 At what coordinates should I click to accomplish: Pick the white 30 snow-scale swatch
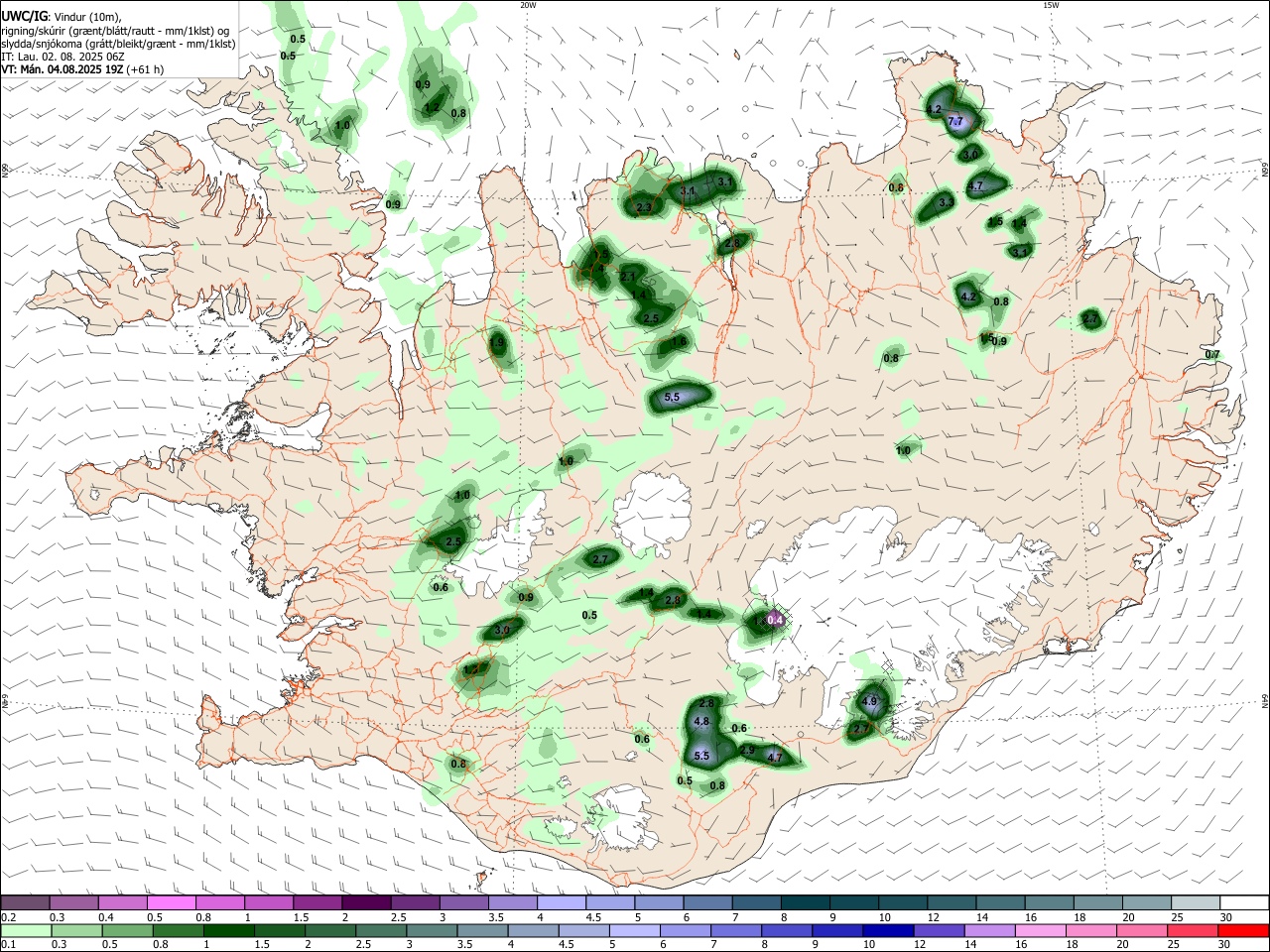[x=1244, y=902]
